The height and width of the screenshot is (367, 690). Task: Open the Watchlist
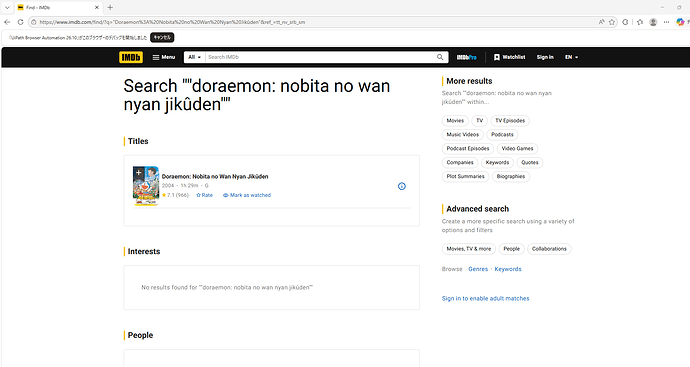click(x=509, y=57)
